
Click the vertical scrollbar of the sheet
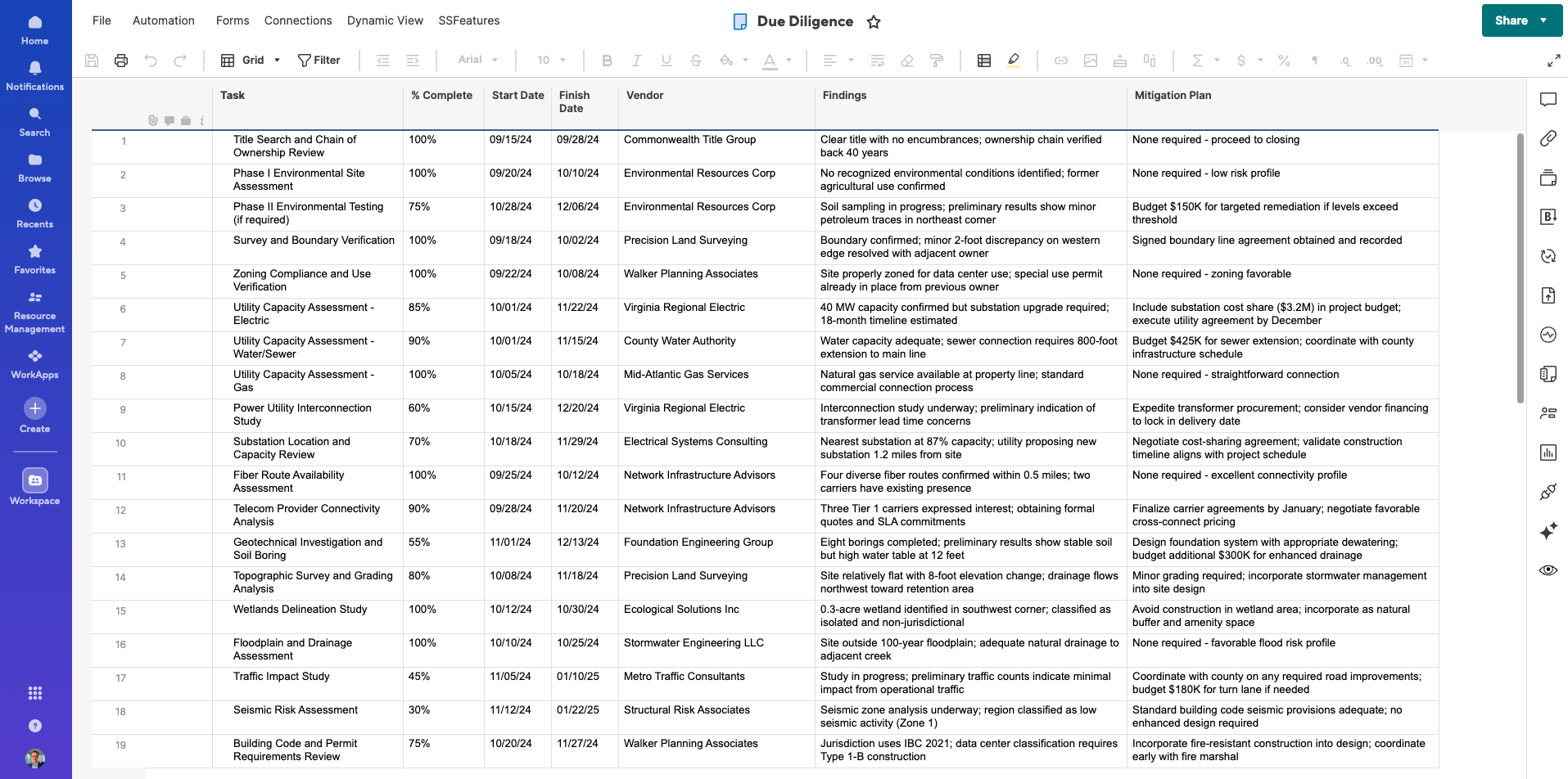click(x=1520, y=270)
